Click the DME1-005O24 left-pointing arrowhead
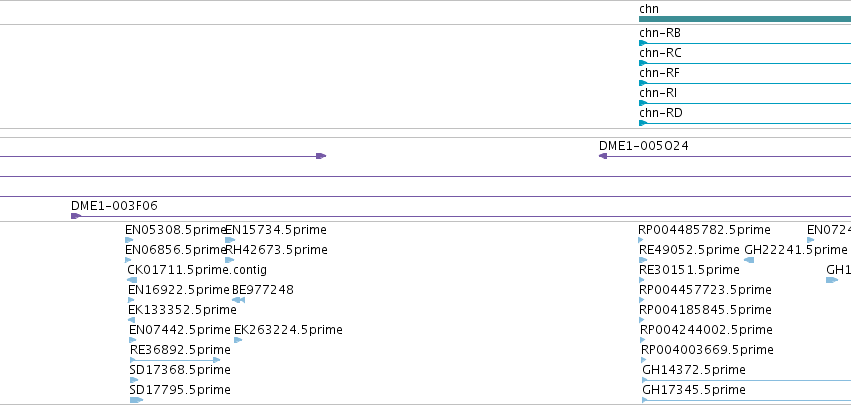 [x=602, y=156]
